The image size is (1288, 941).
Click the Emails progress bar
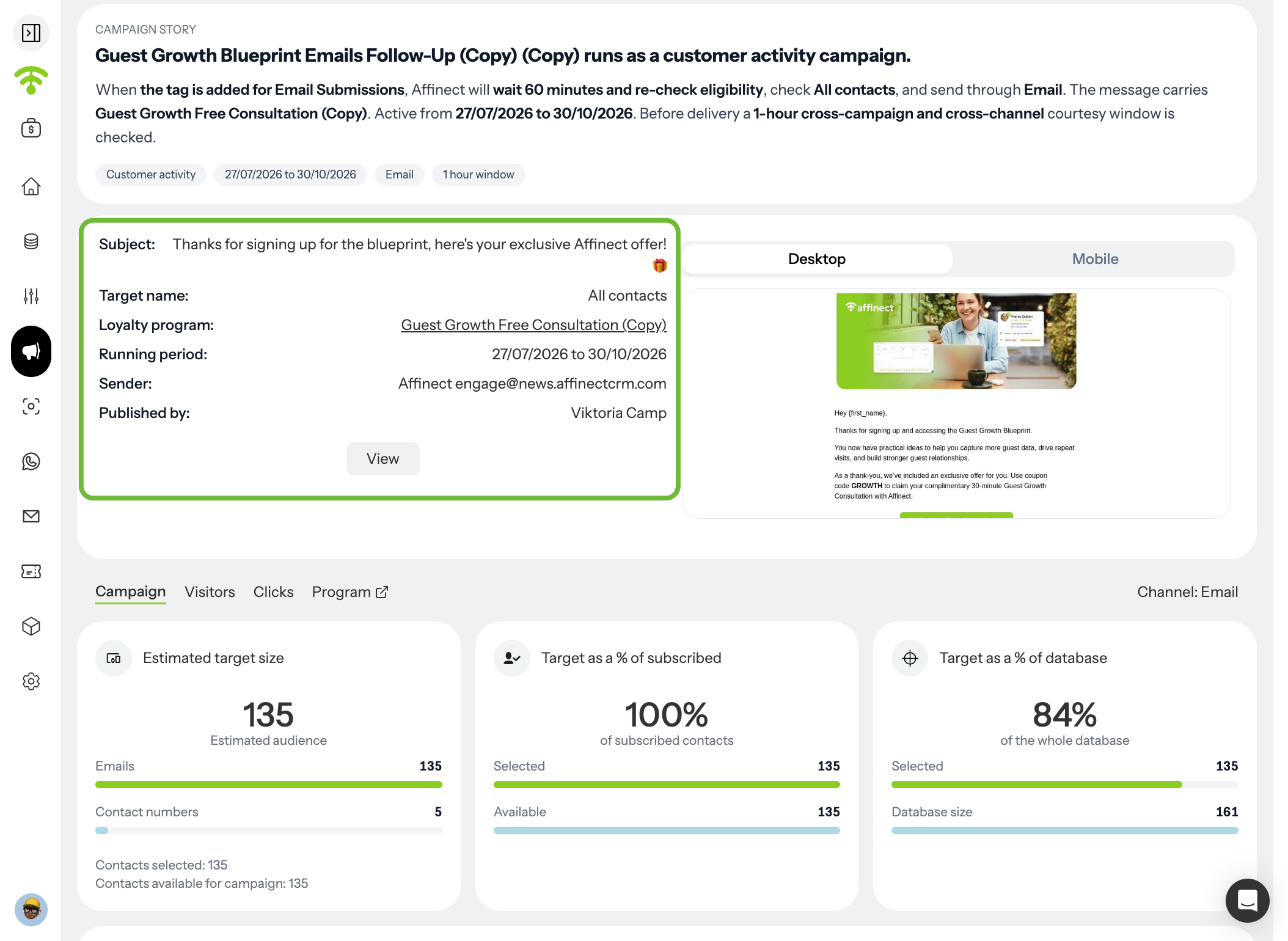coord(269,785)
